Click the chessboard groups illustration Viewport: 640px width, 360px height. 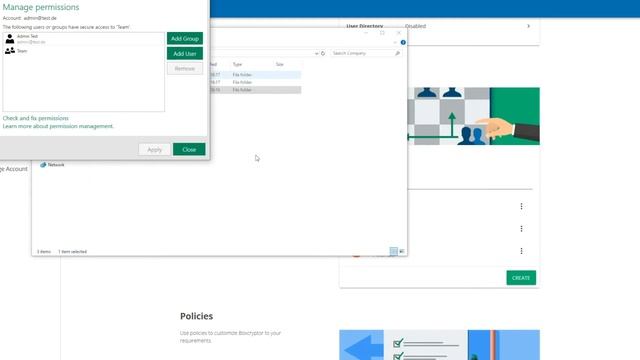click(473, 116)
